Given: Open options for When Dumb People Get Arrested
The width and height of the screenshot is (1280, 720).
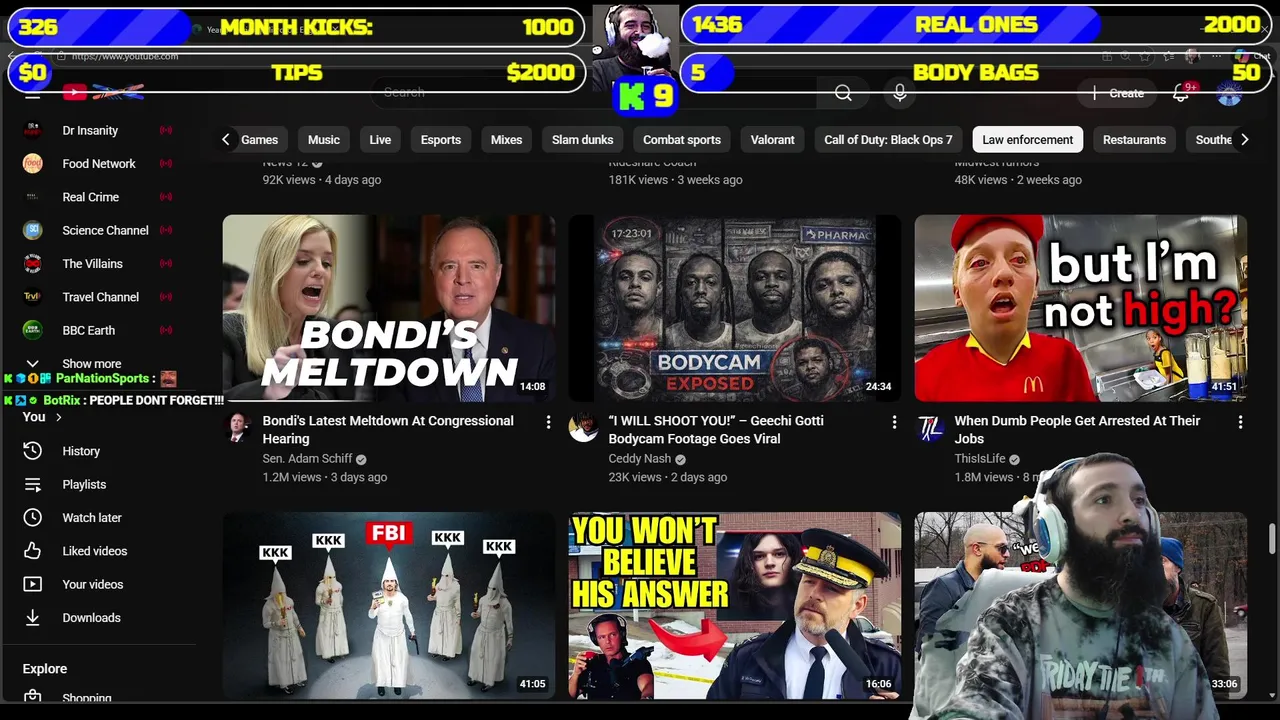Looking at the screenshot, I should pos(1240,423).
